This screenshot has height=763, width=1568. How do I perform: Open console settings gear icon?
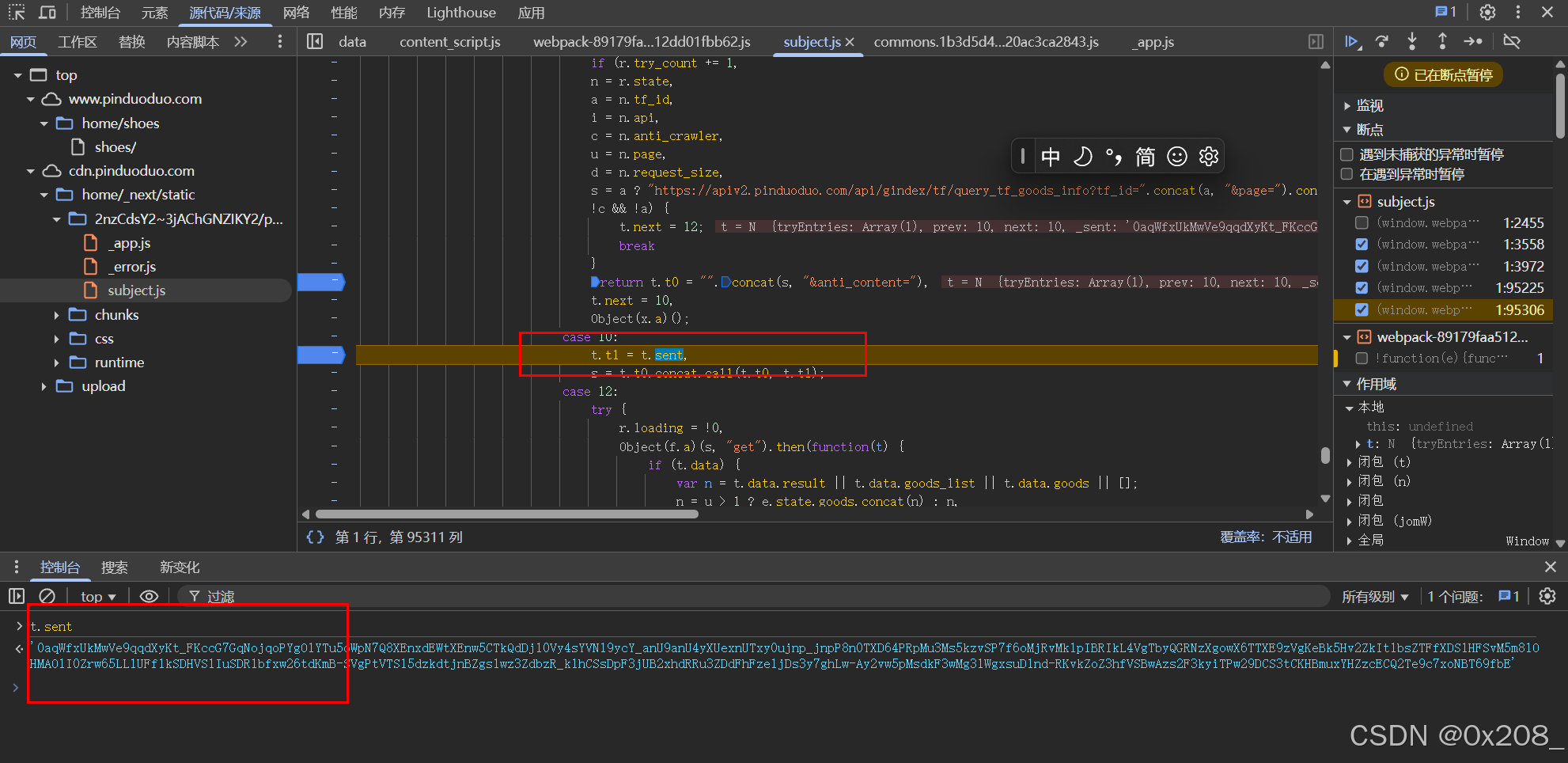pos(1547,596)
